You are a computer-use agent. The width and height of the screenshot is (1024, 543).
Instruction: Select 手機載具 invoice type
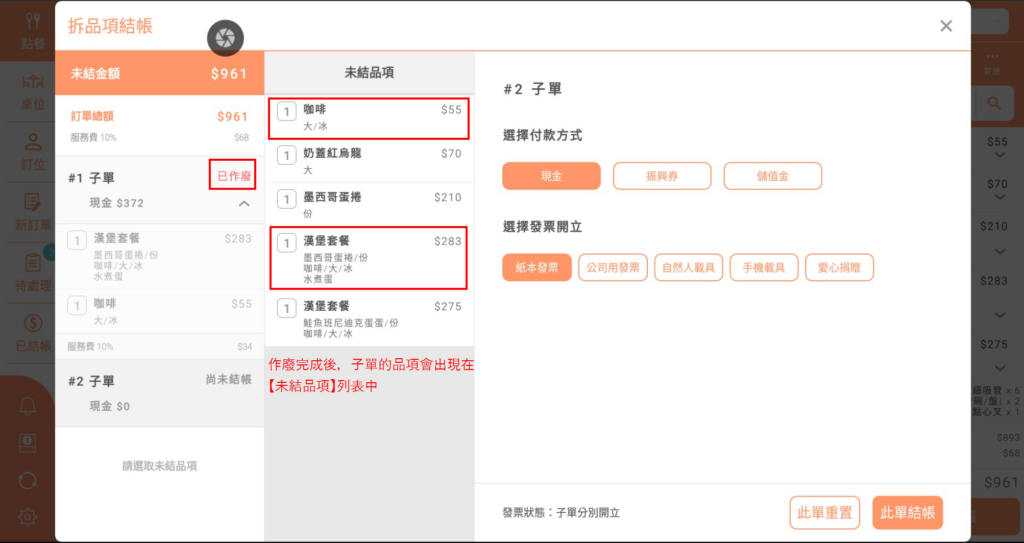764,268
